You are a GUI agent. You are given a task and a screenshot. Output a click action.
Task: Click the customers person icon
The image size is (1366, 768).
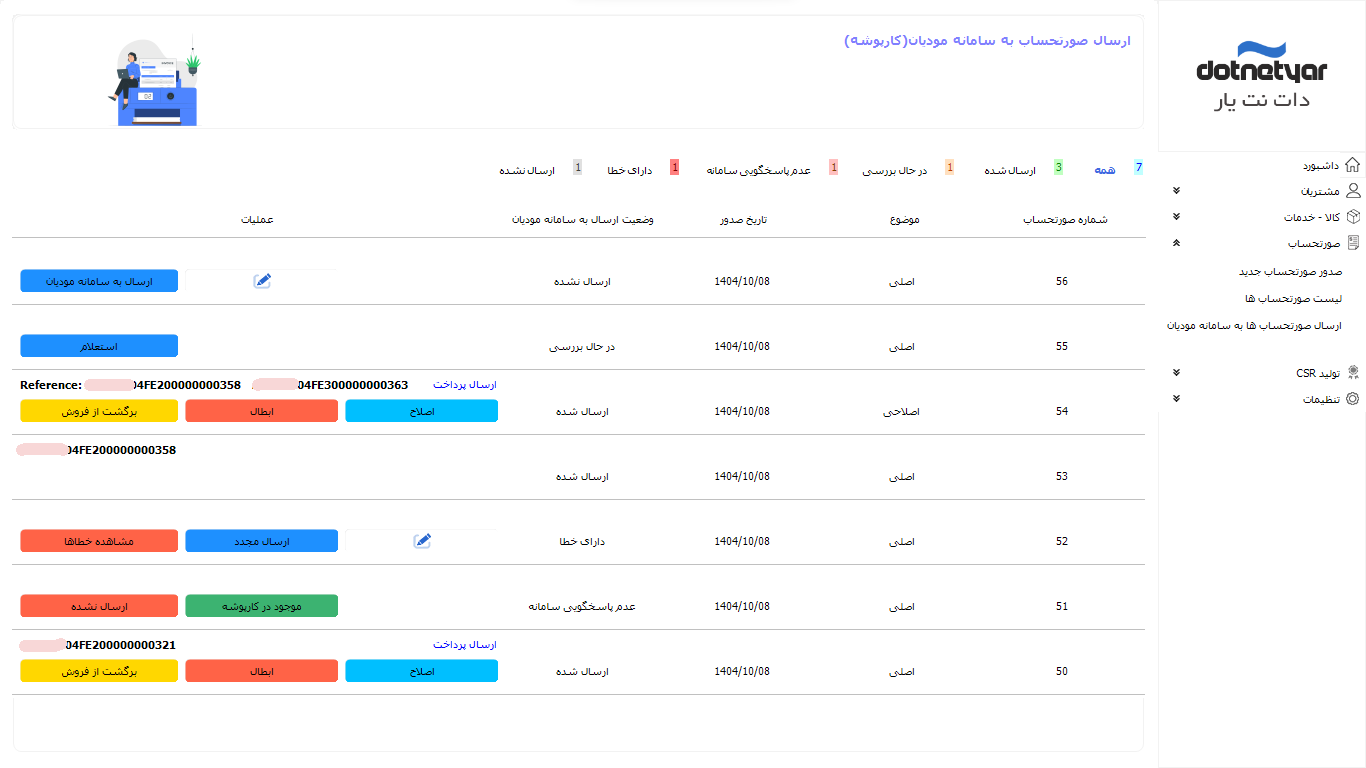(1353, 191)
